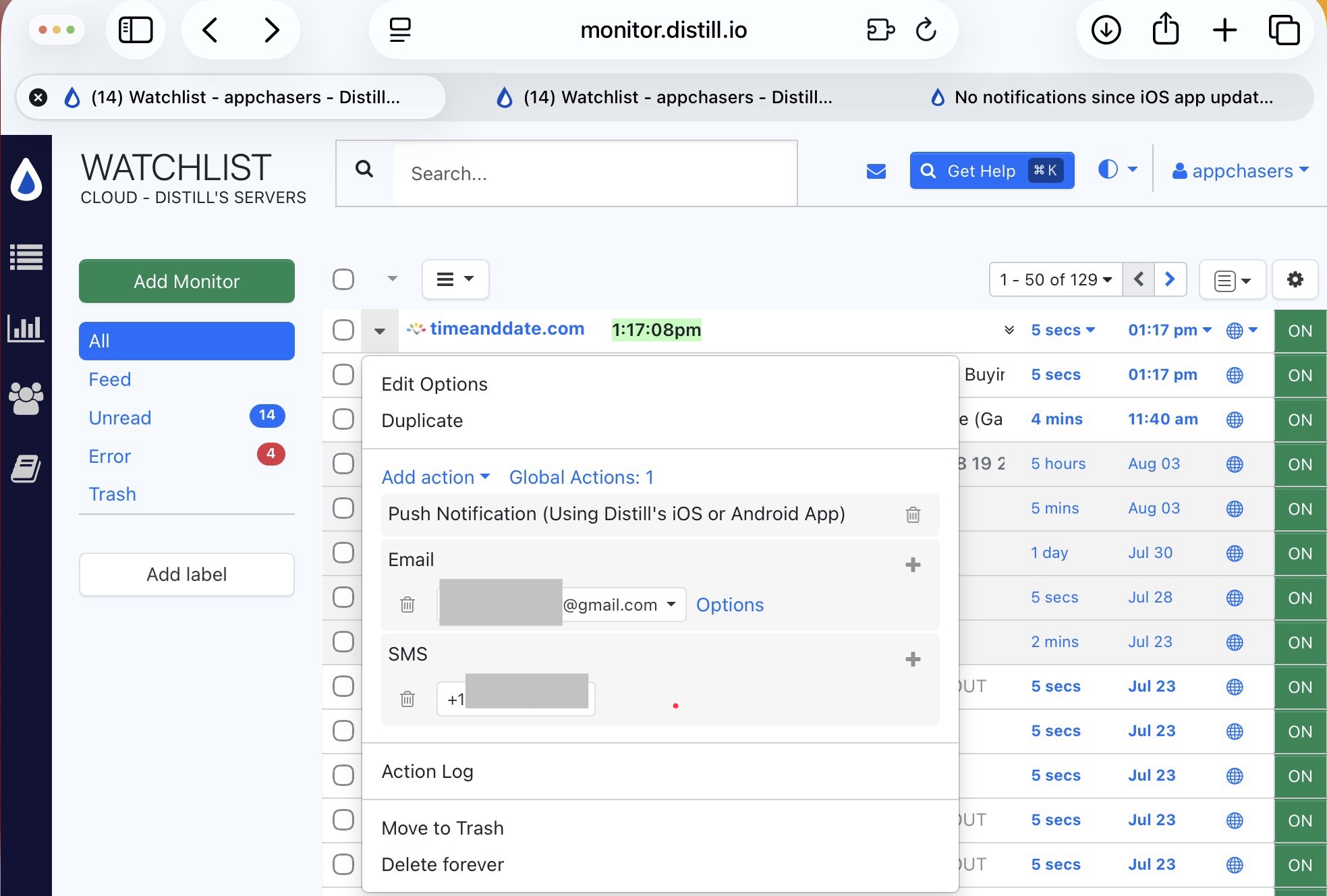Select Move to Trash menu entry

pyautogui.click(x=443, y=829)
